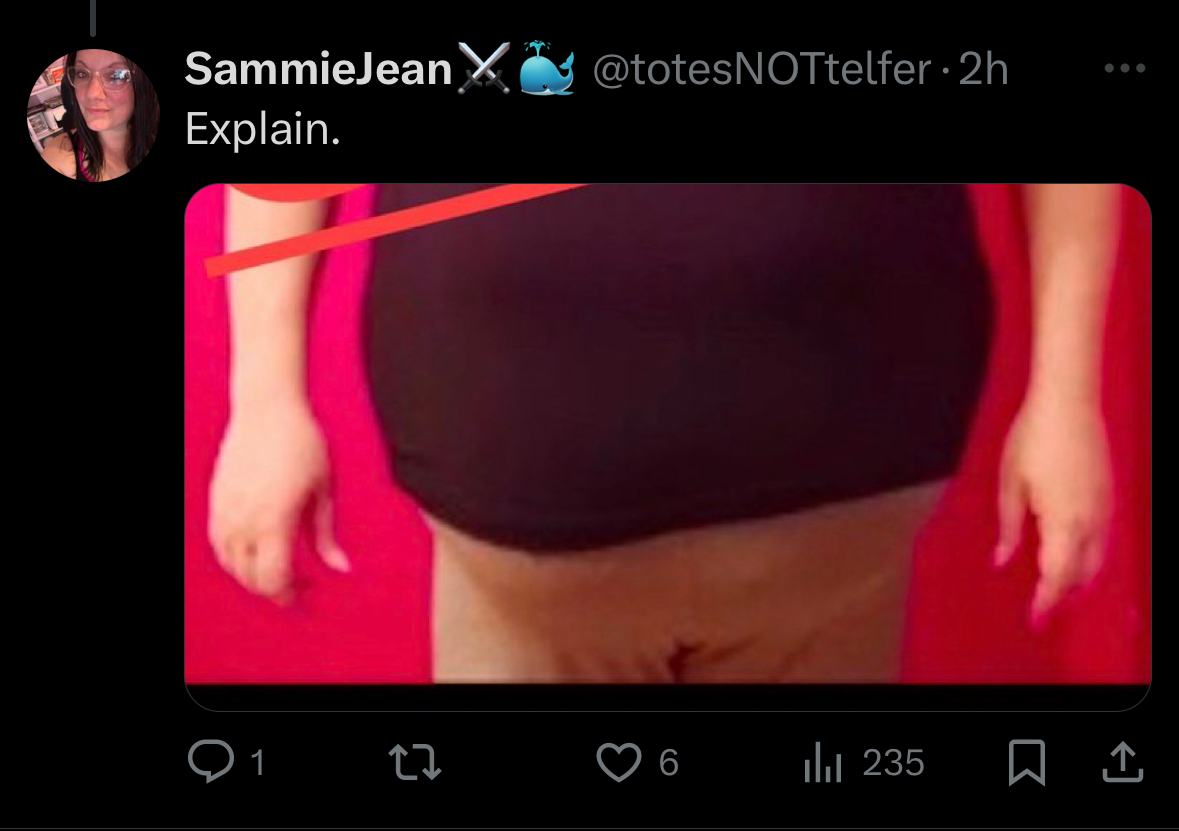
Task: Open SammieJean's profile picture
Action: click(93, 115)
